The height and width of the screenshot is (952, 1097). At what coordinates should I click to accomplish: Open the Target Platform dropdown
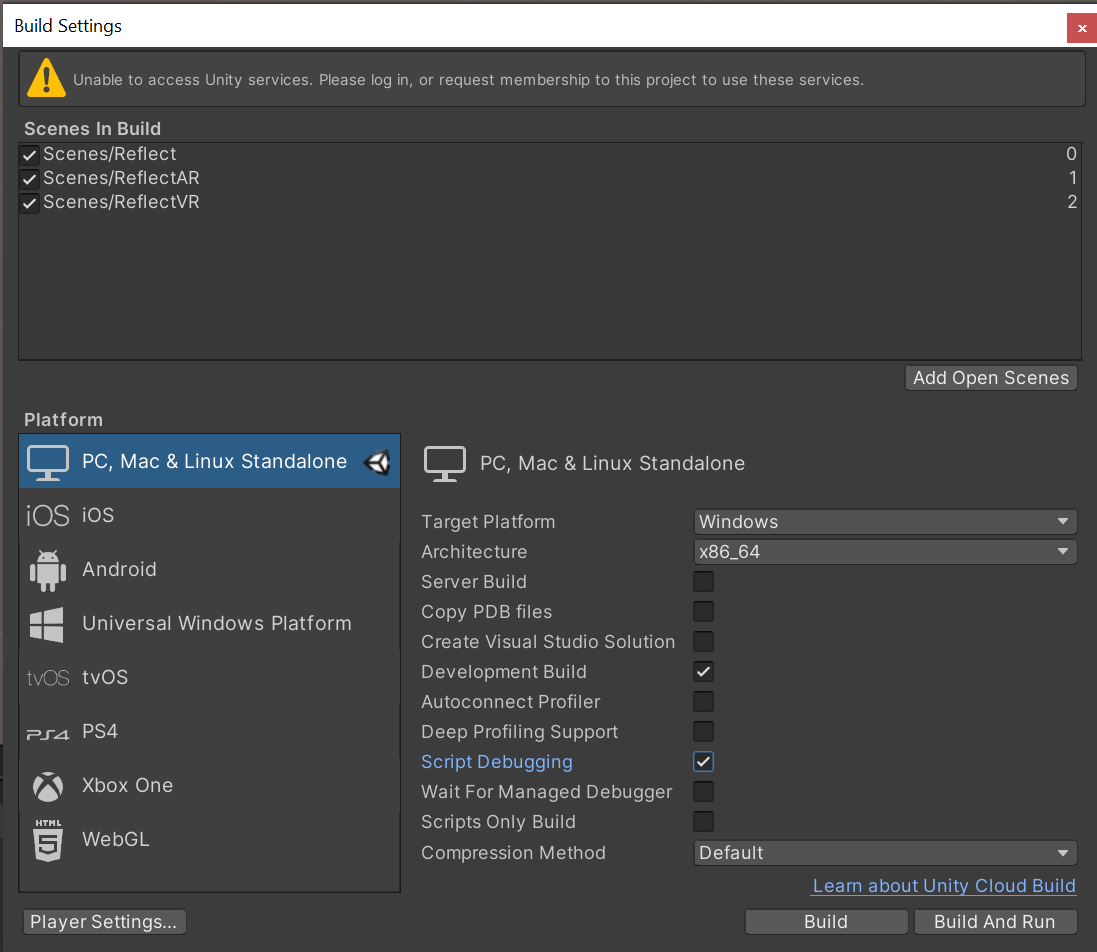coord(884,522)
